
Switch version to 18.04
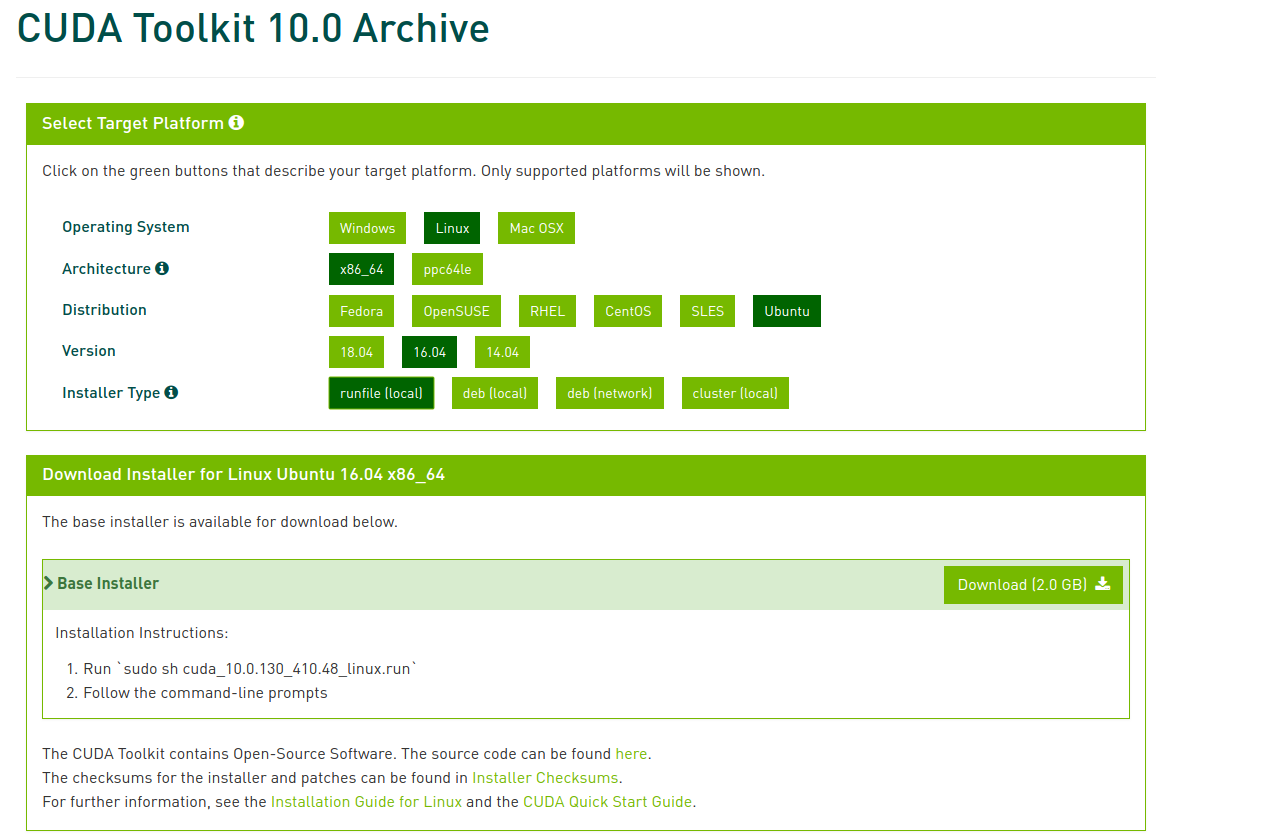click(x=356, y=352)
